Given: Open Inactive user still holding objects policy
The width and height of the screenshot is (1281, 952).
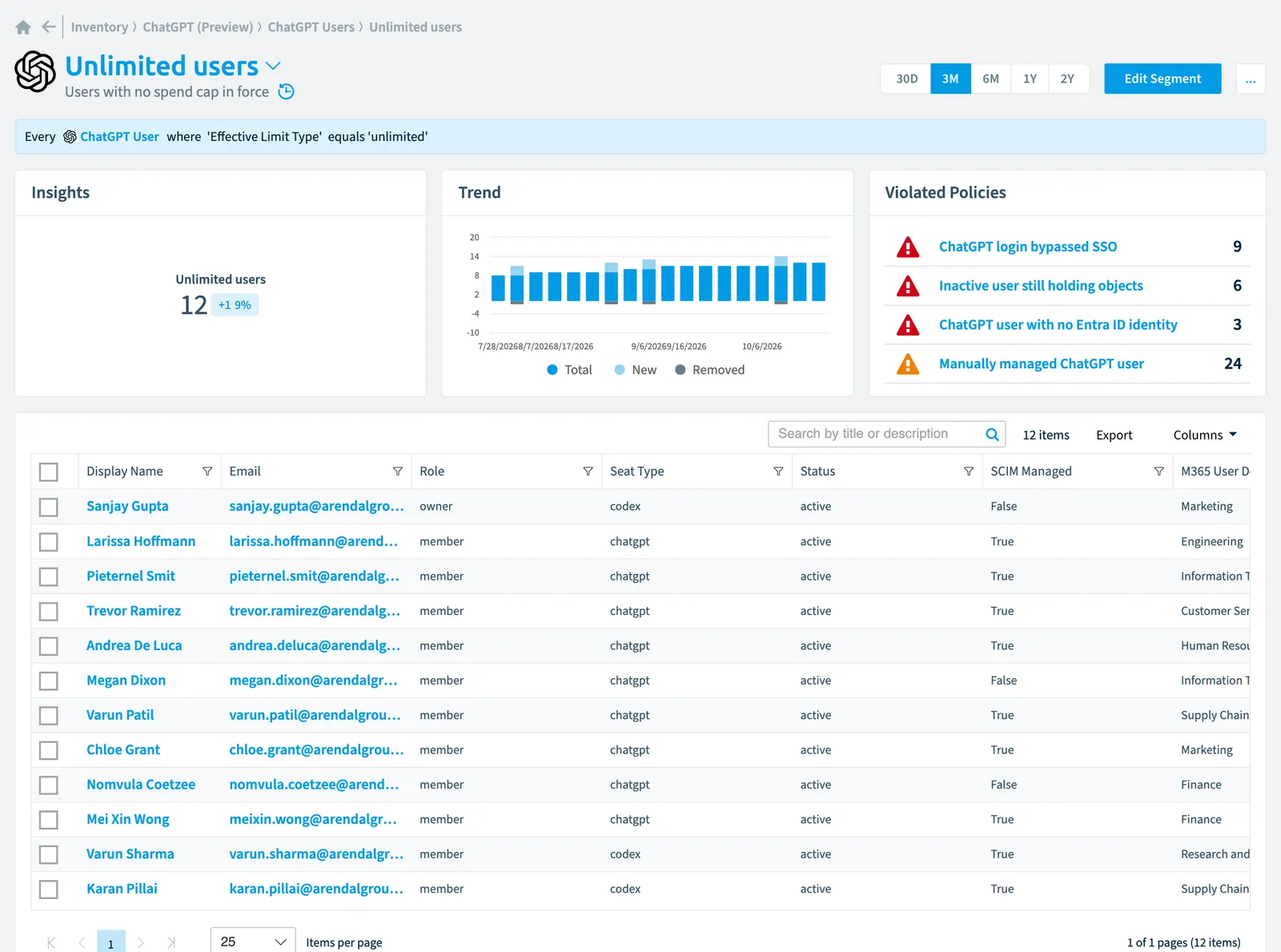Looking at the screenshot, I should [1041, 286].
